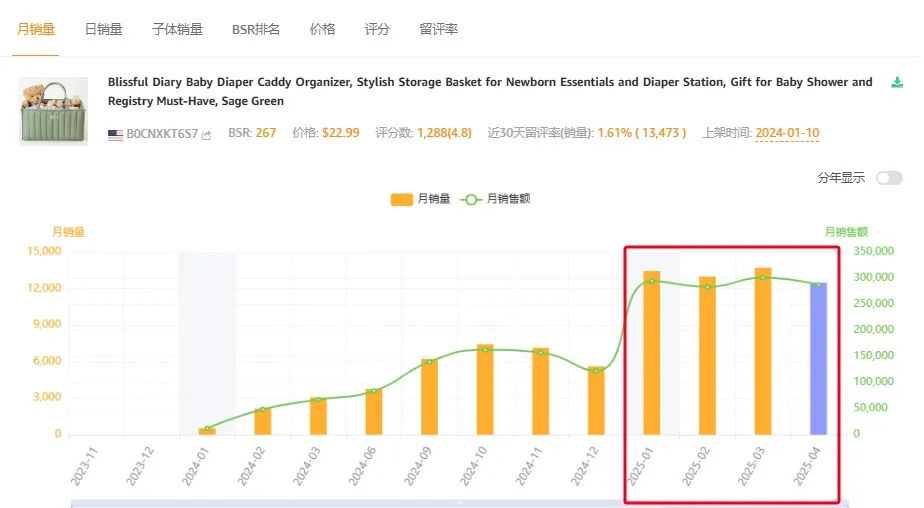924x508 pixels.
Task: Select the small 2024-01 sales bar
Action: 207,431
